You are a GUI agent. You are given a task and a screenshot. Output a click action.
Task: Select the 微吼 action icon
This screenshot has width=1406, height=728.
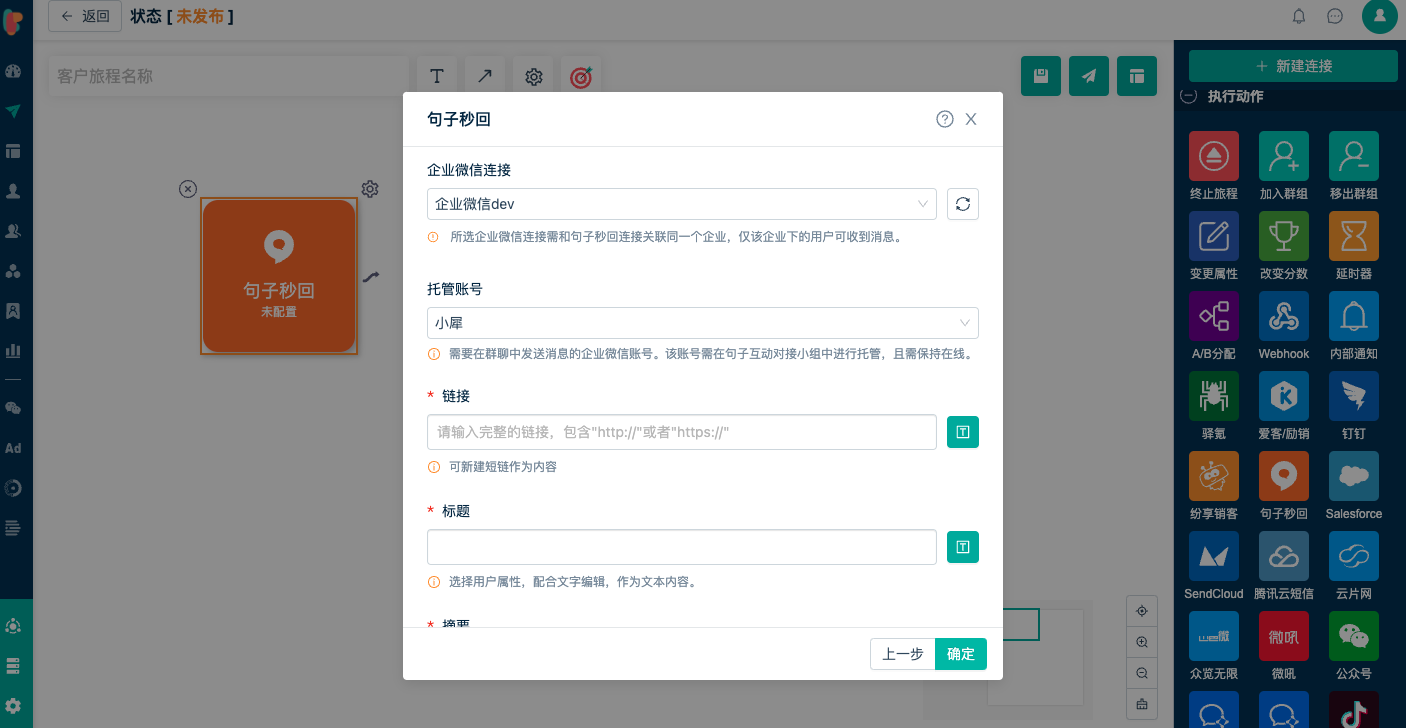[1284, 636]
